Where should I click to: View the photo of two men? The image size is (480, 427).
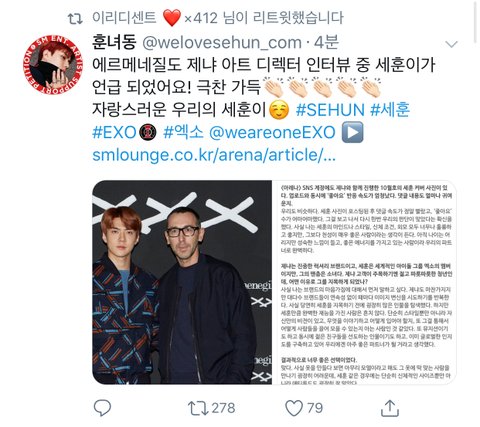click(182, 282)
